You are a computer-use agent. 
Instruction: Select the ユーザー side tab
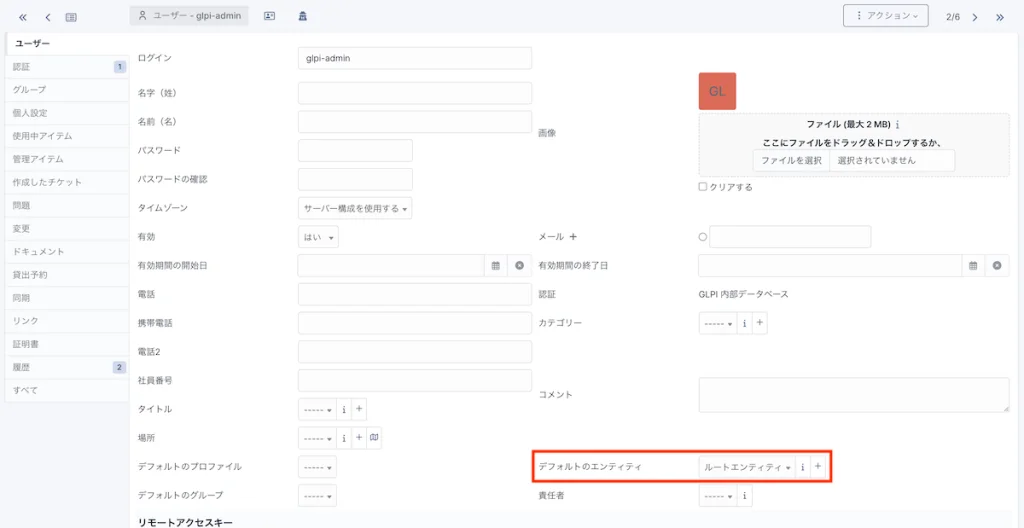(x=67, y=43)
